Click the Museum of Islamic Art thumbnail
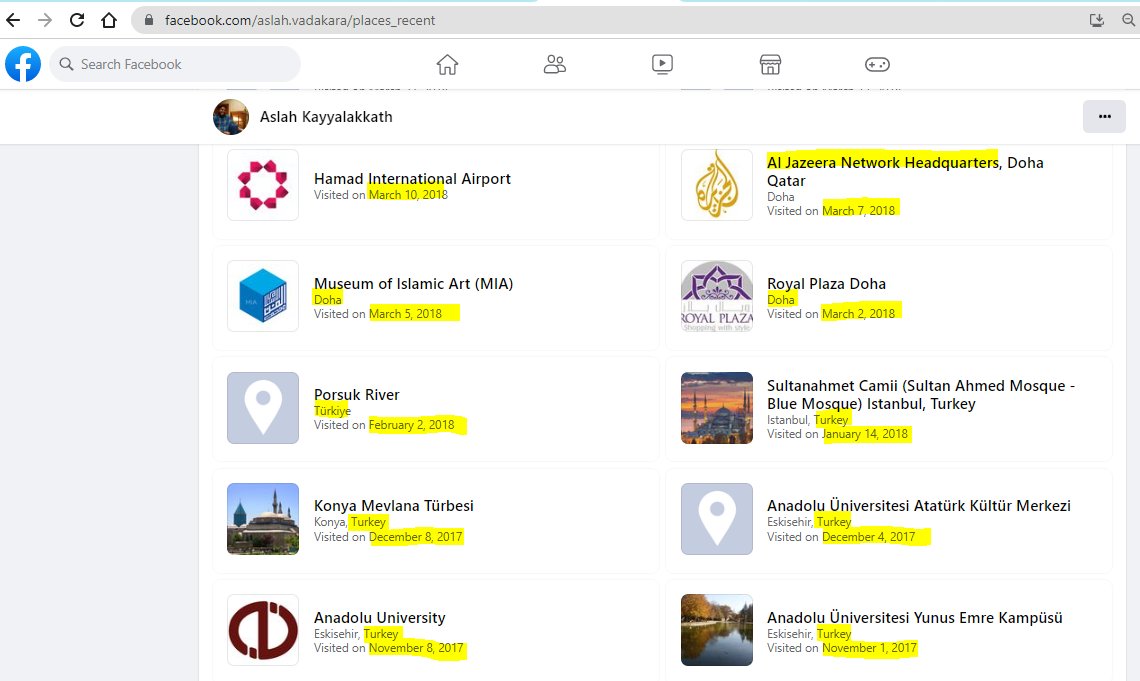Screen dimensions: 1140x681 tap(263, 296)
